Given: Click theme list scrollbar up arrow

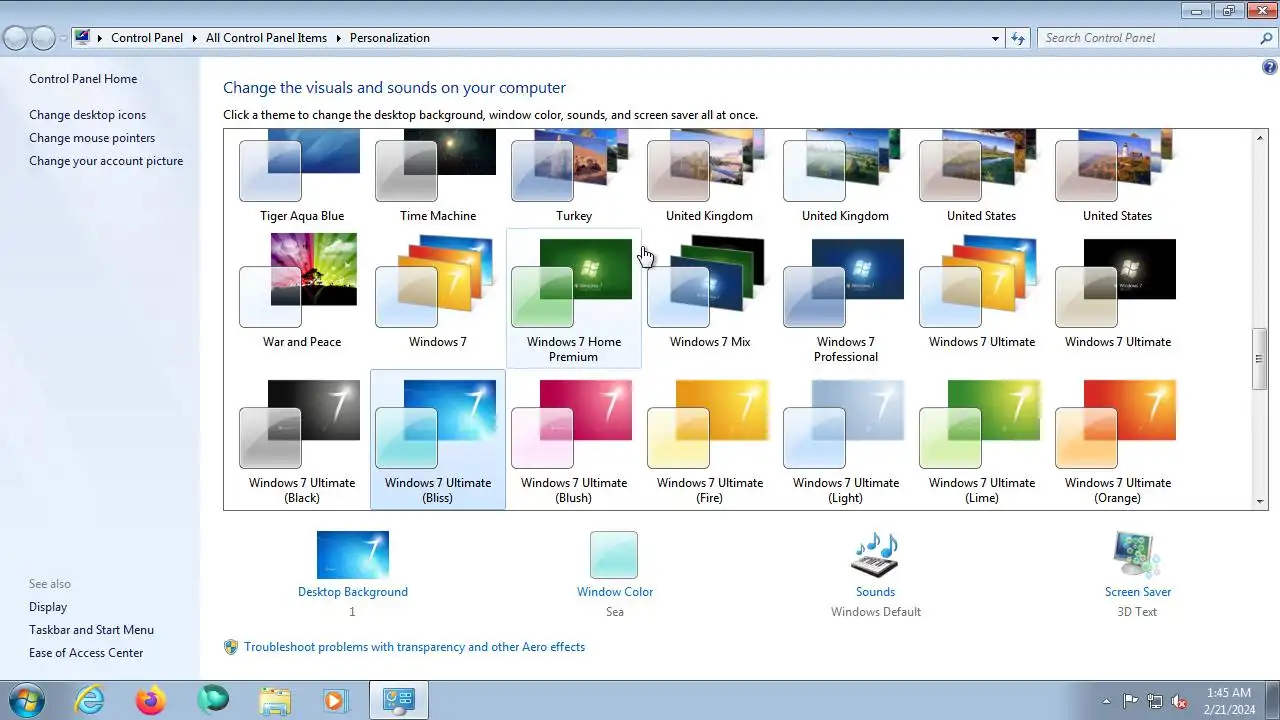Looking at the screenshot, I should pos(1260,138).
